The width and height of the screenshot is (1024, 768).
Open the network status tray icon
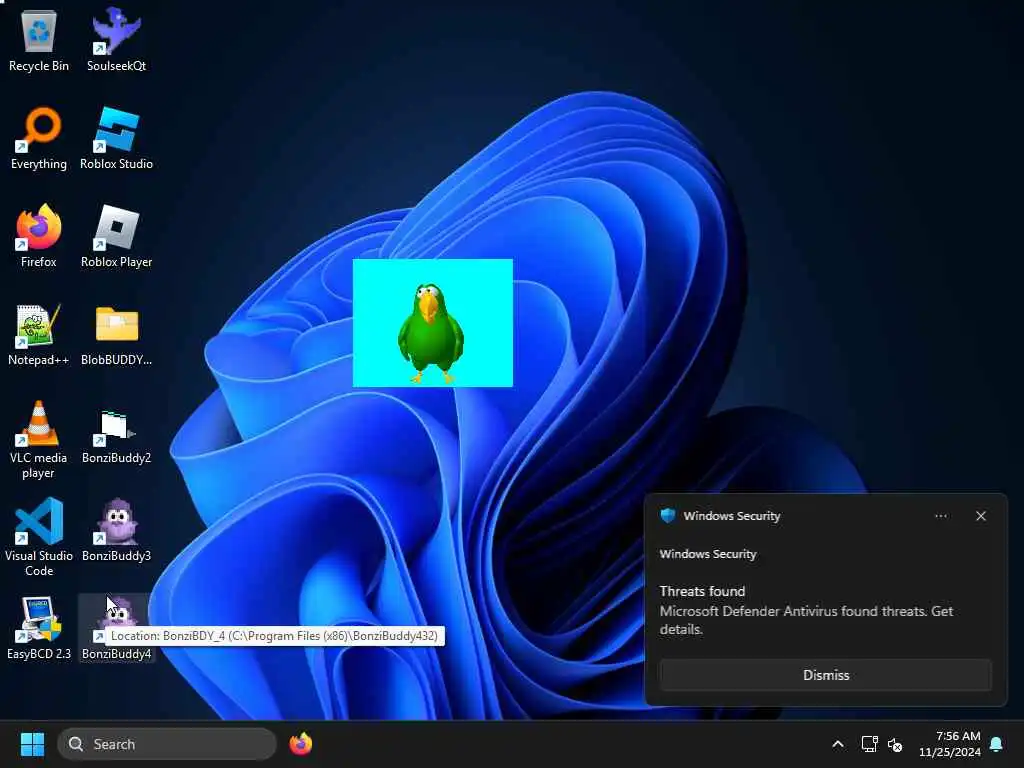pos(869,744)
